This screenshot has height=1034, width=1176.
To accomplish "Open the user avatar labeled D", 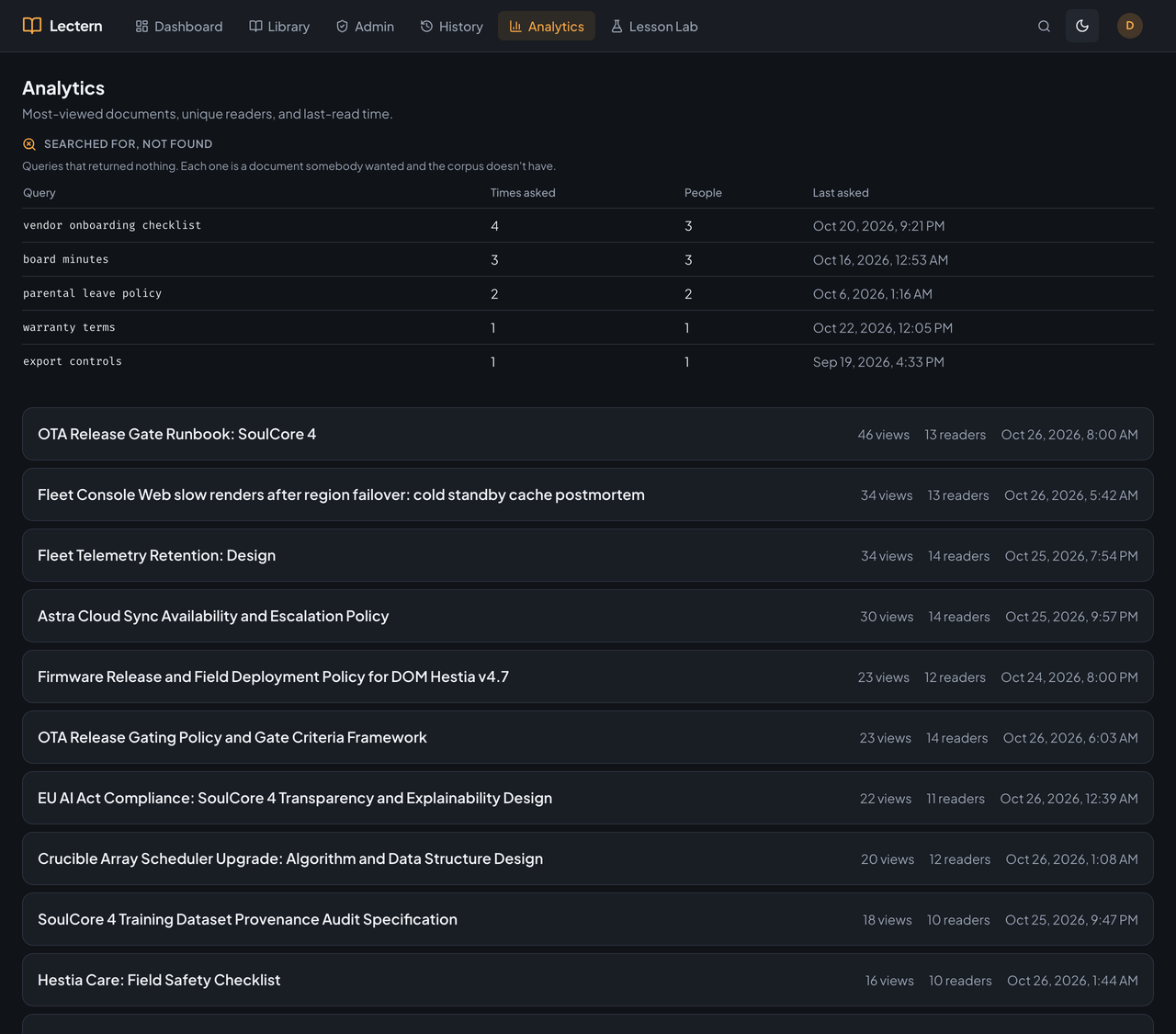I will tap(1130, 26).
